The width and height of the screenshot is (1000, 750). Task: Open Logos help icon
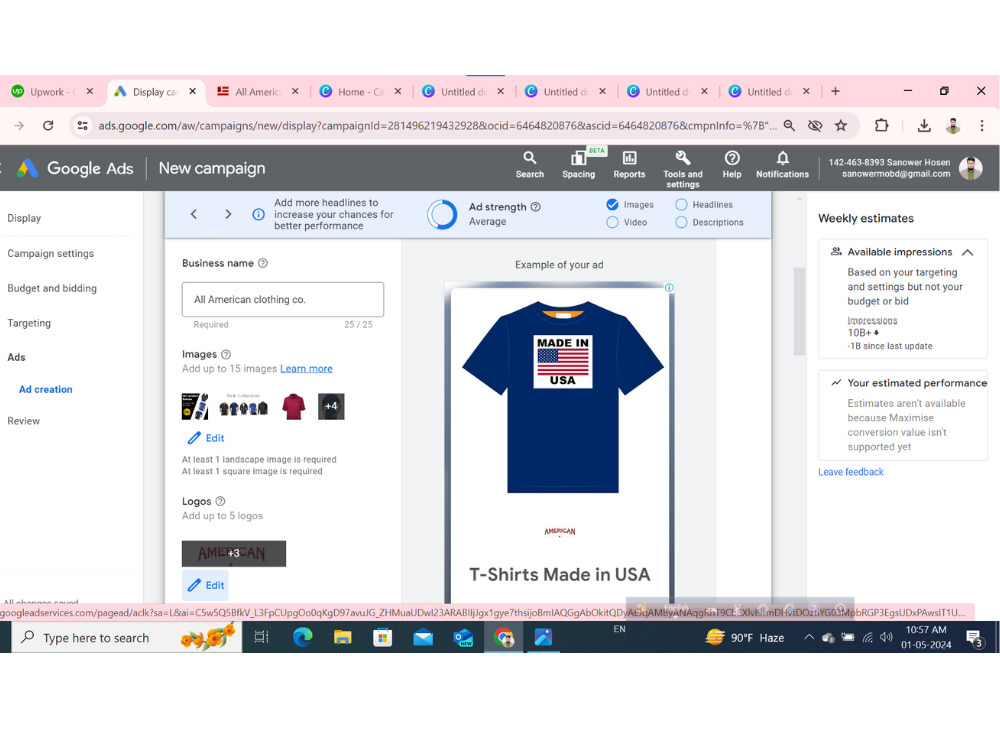tap(220, 501)
